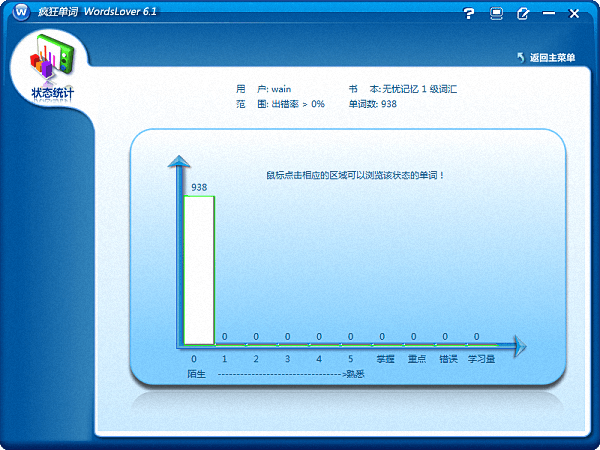Select level 3 region on the chart axis

(x=287, y=358)
